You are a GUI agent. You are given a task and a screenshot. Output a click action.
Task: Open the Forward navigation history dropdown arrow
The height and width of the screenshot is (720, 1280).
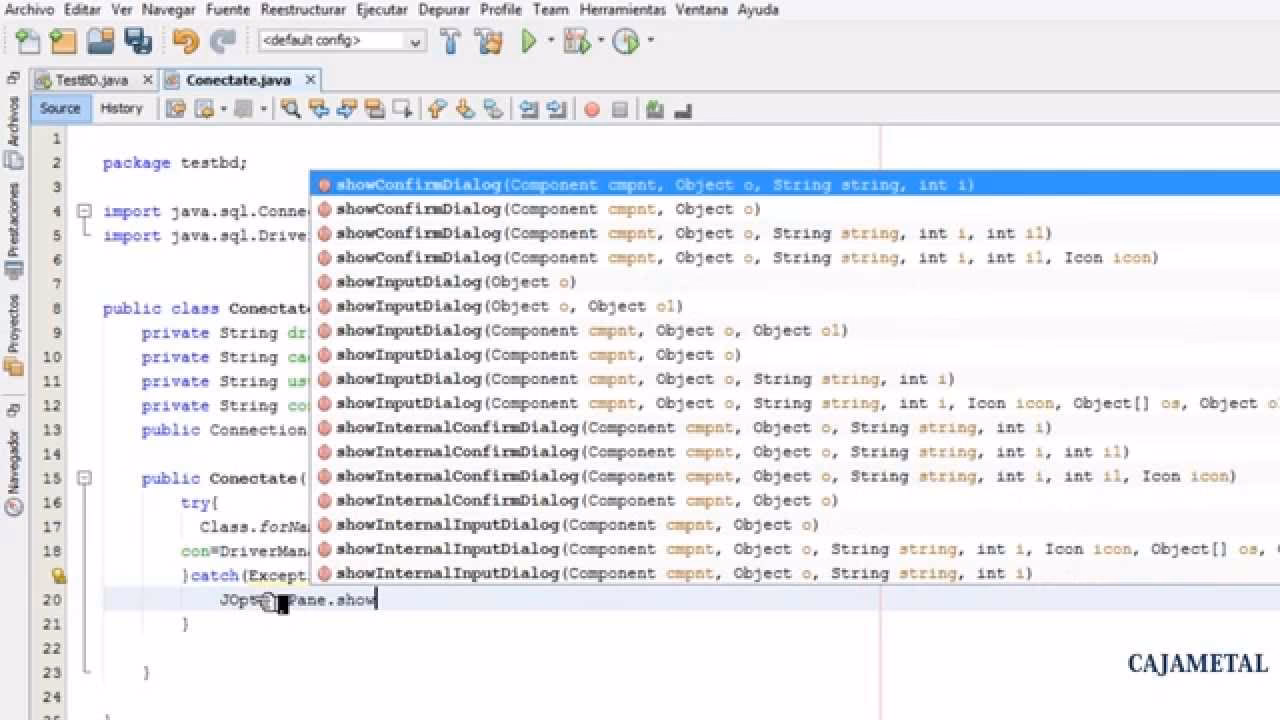(x=264, y=109)
